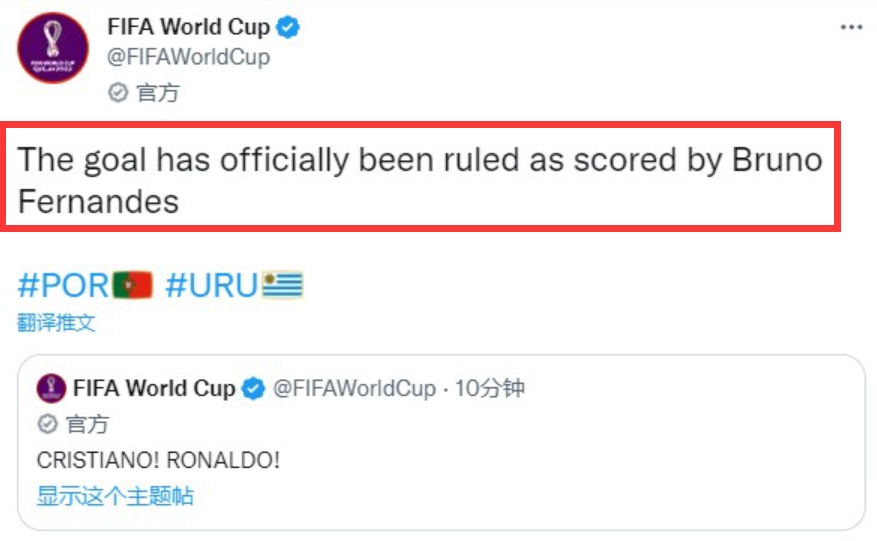Open the three-dot more options menu
The height and width of the screenshot is (541, 877).
(851, 27)
